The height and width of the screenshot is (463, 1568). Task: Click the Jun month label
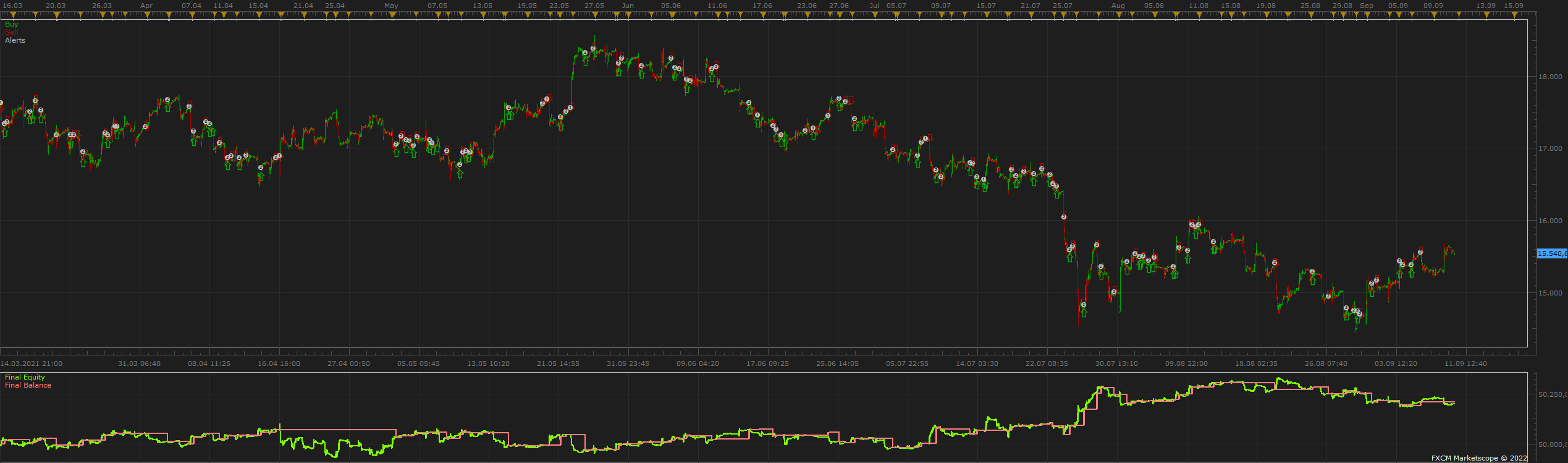coord(628,6)
